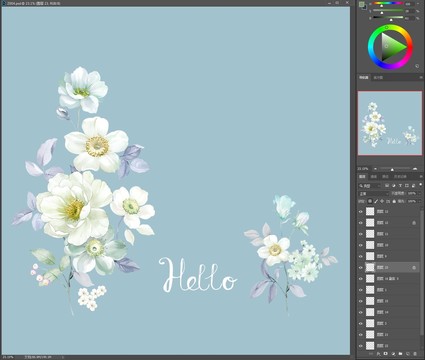The height and width of the screenshot is (360, 425).
Task: Click the zoom percentage in the status bar
Action: (8, 357)
